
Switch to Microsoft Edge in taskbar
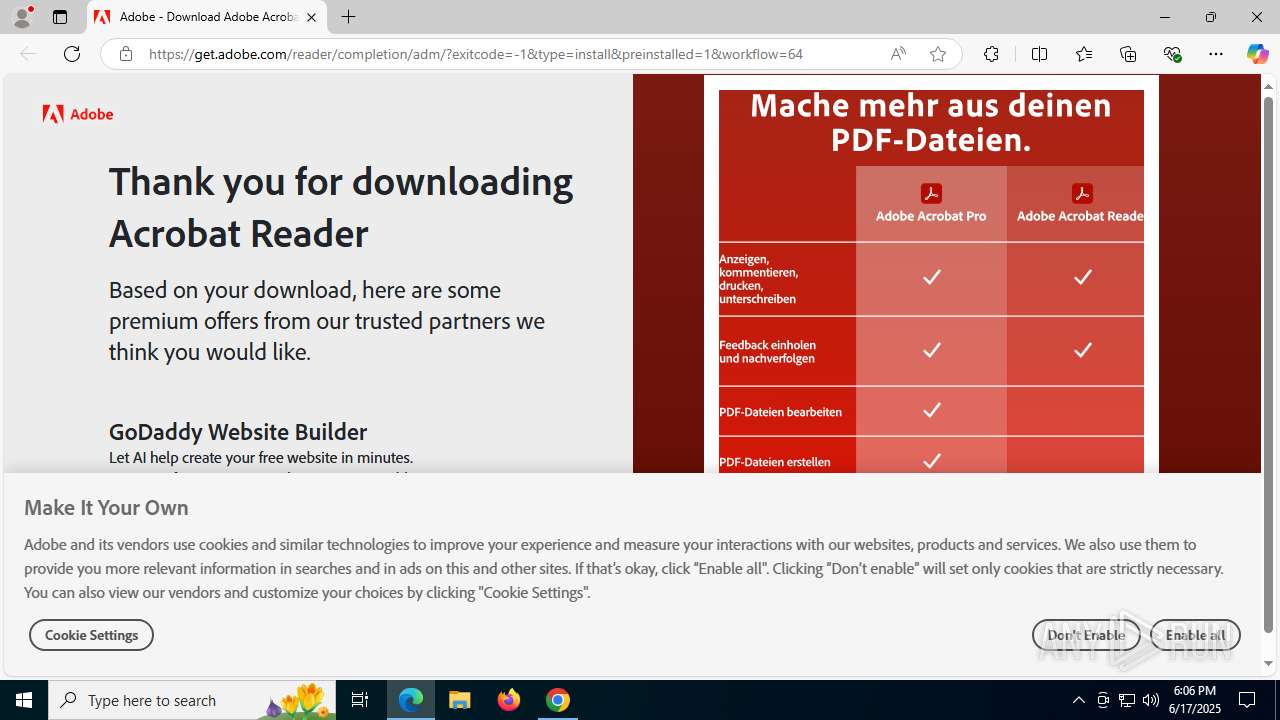[411, 700]
